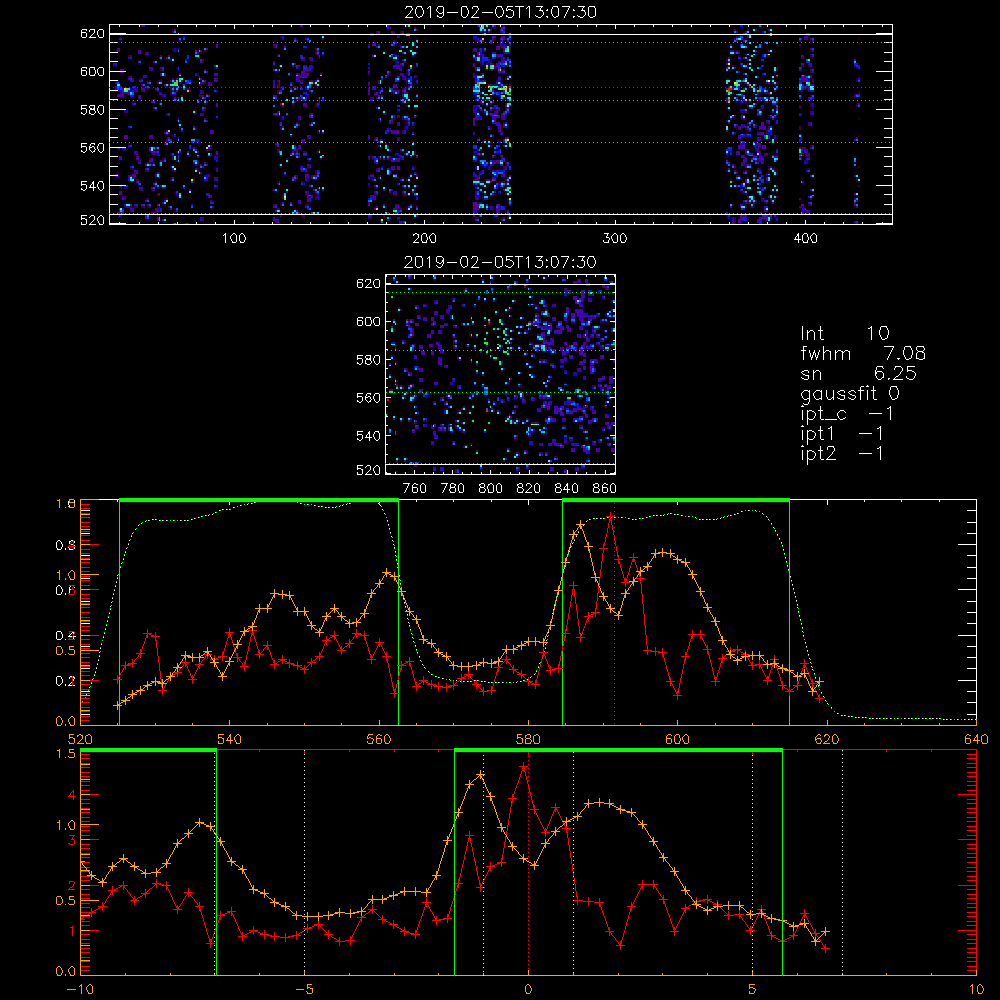Screen dimensions: 1000x1000
Task: Click the red dotted center line in profile plot
Action: (614, 612)
